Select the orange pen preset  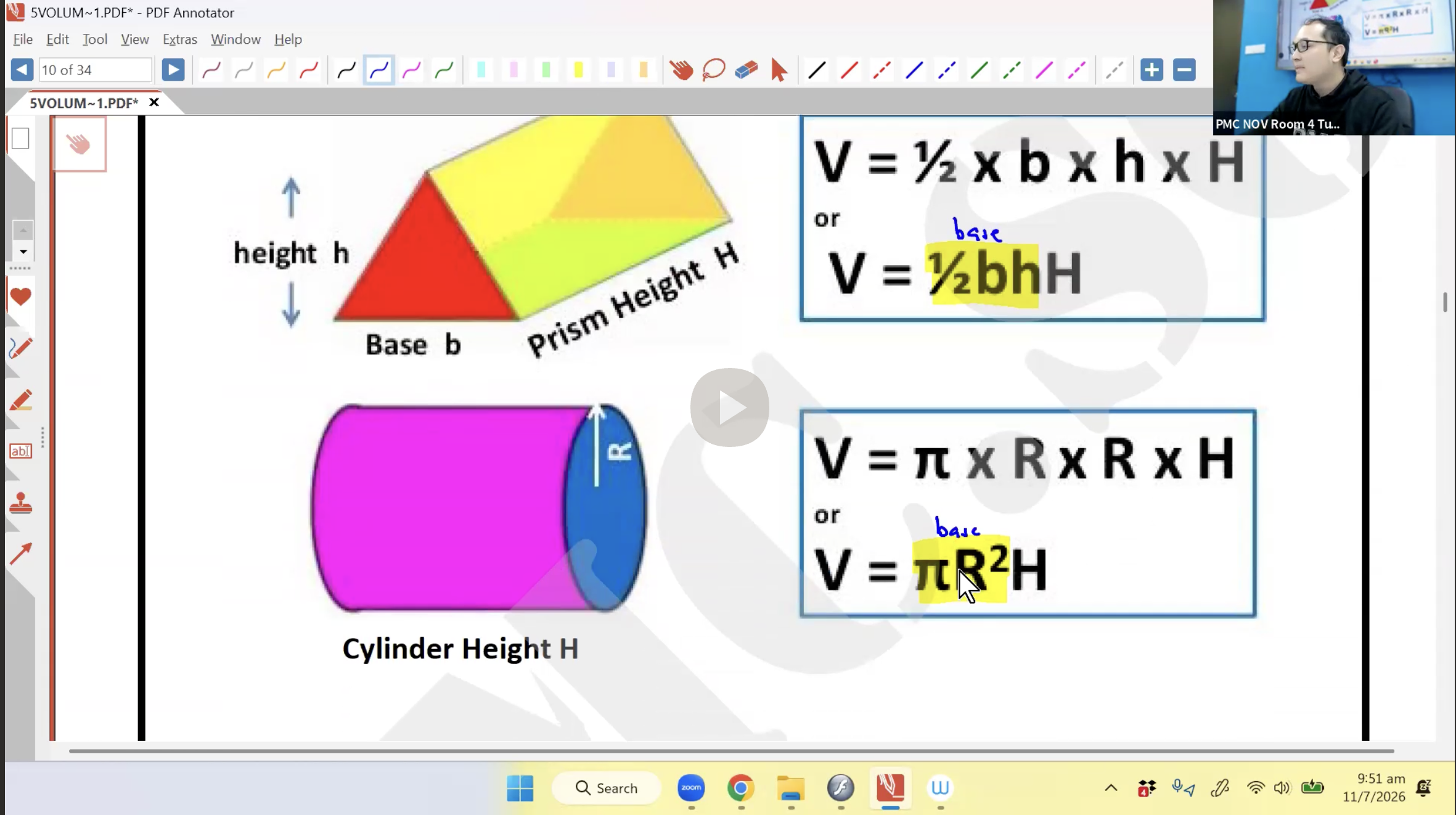pos(276,70)
